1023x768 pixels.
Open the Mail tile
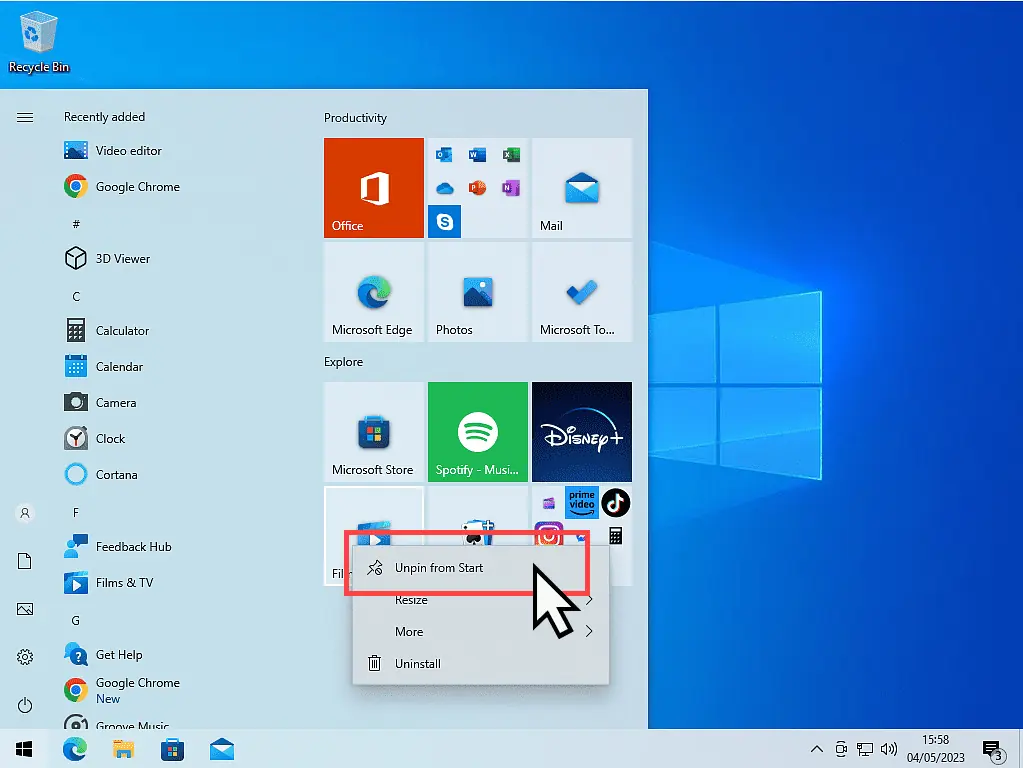click(x=582, y=190)
